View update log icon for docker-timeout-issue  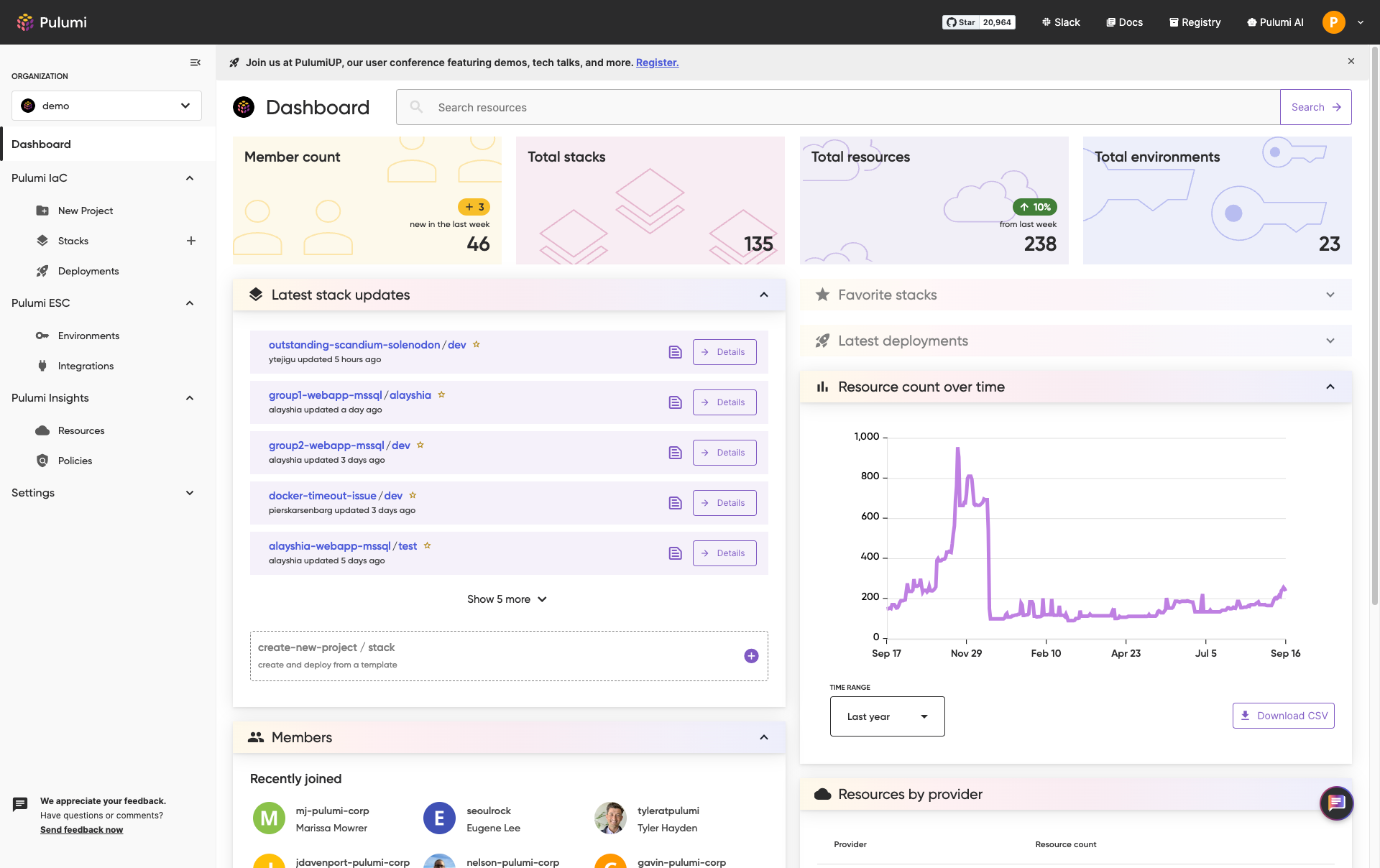pos(675,503)
